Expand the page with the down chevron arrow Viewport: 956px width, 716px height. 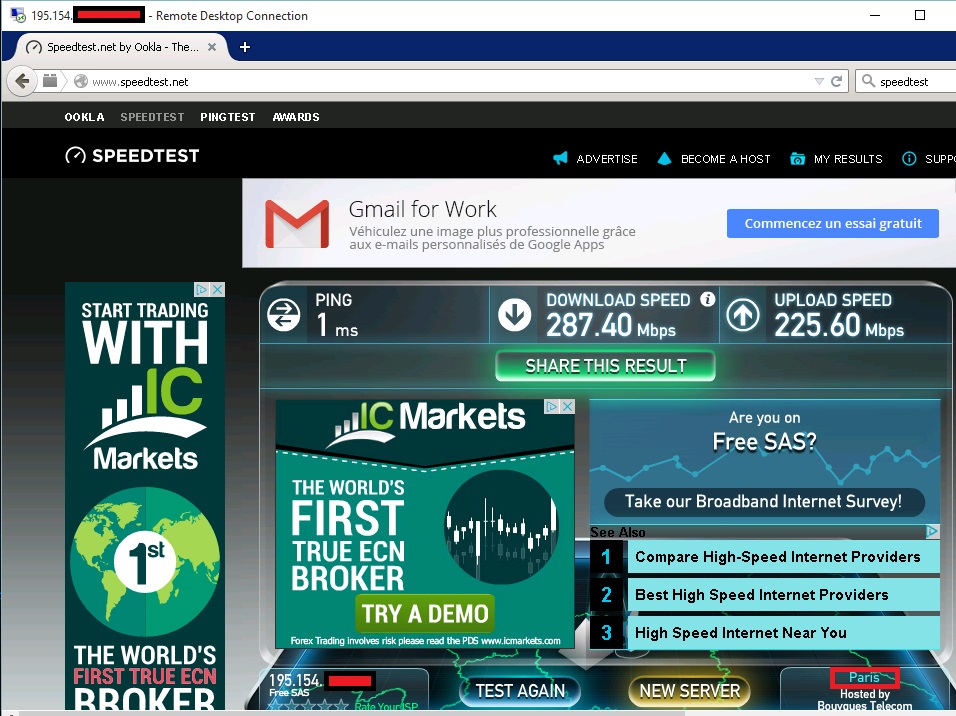coord(584,659)
